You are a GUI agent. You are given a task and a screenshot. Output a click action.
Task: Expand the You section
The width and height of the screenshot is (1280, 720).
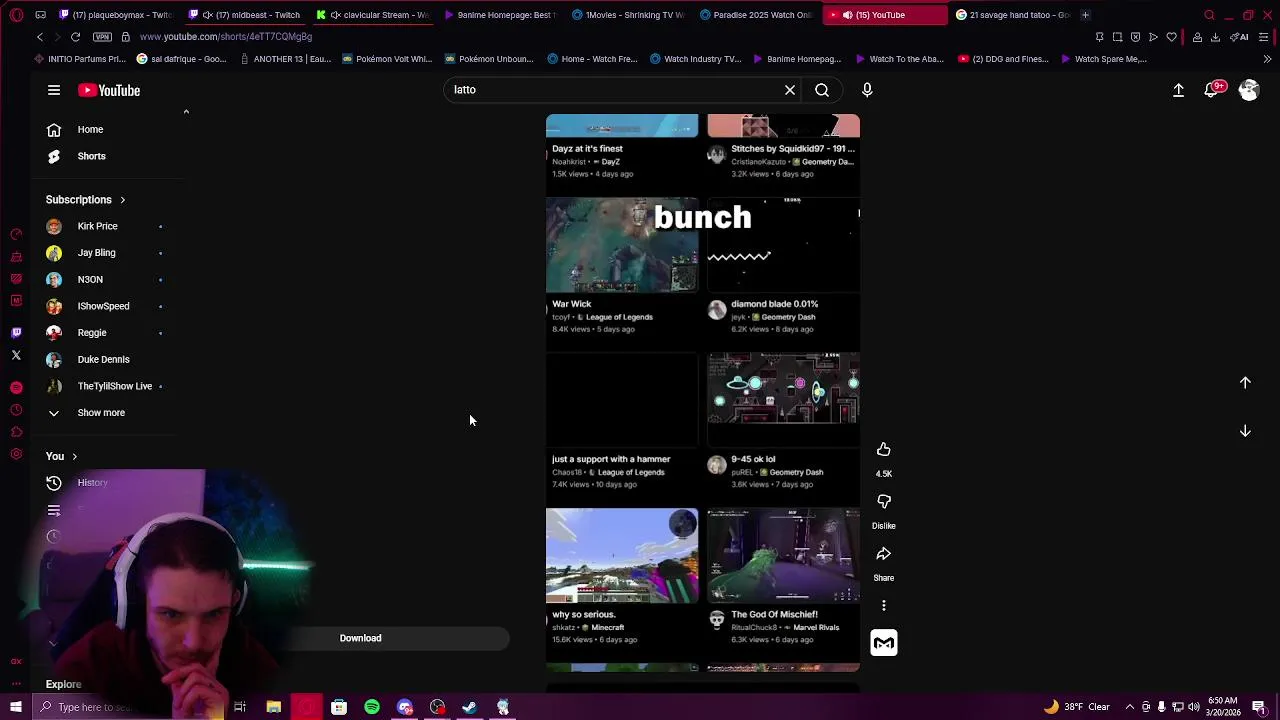61,456
